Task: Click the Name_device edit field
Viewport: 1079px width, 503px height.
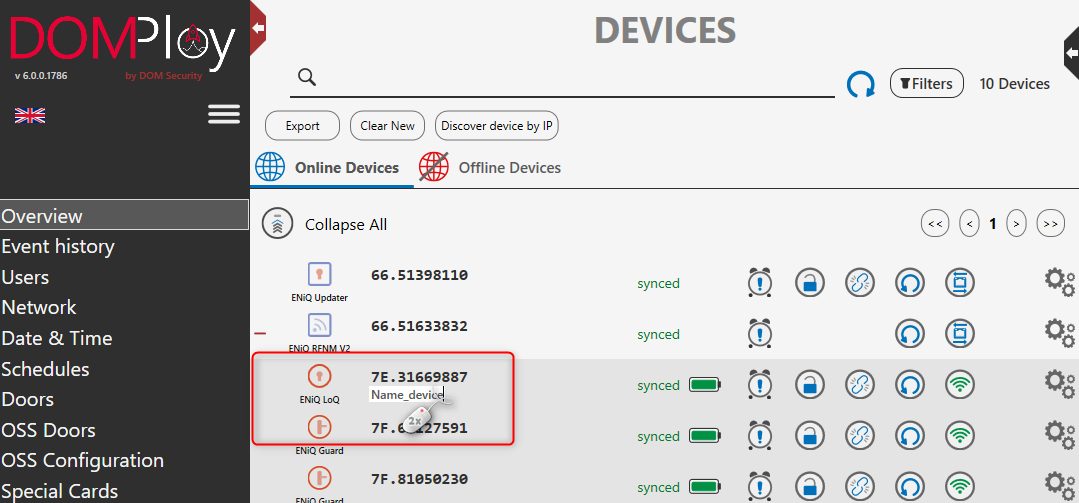Action: 407,395
